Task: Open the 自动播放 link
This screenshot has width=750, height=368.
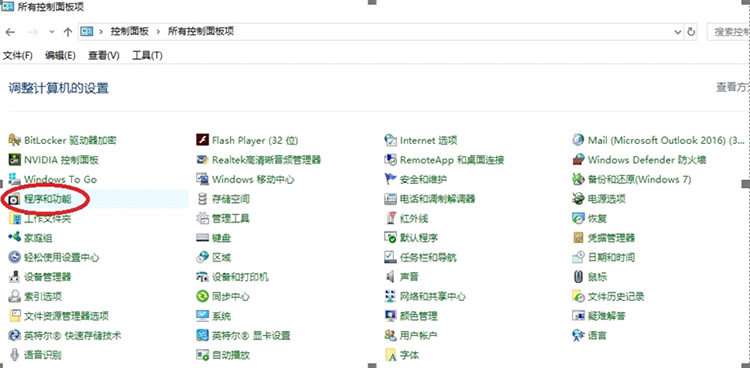Action: point(231,356)
